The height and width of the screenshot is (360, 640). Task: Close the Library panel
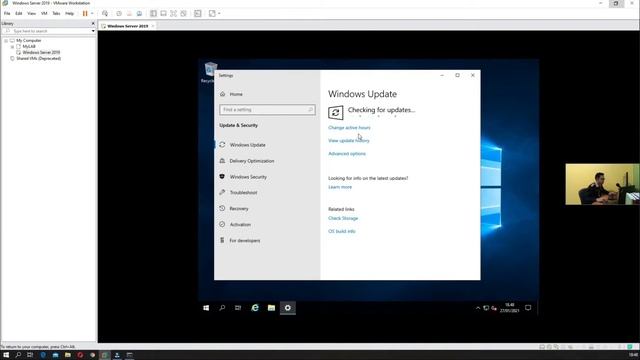[x=93, y=24]
